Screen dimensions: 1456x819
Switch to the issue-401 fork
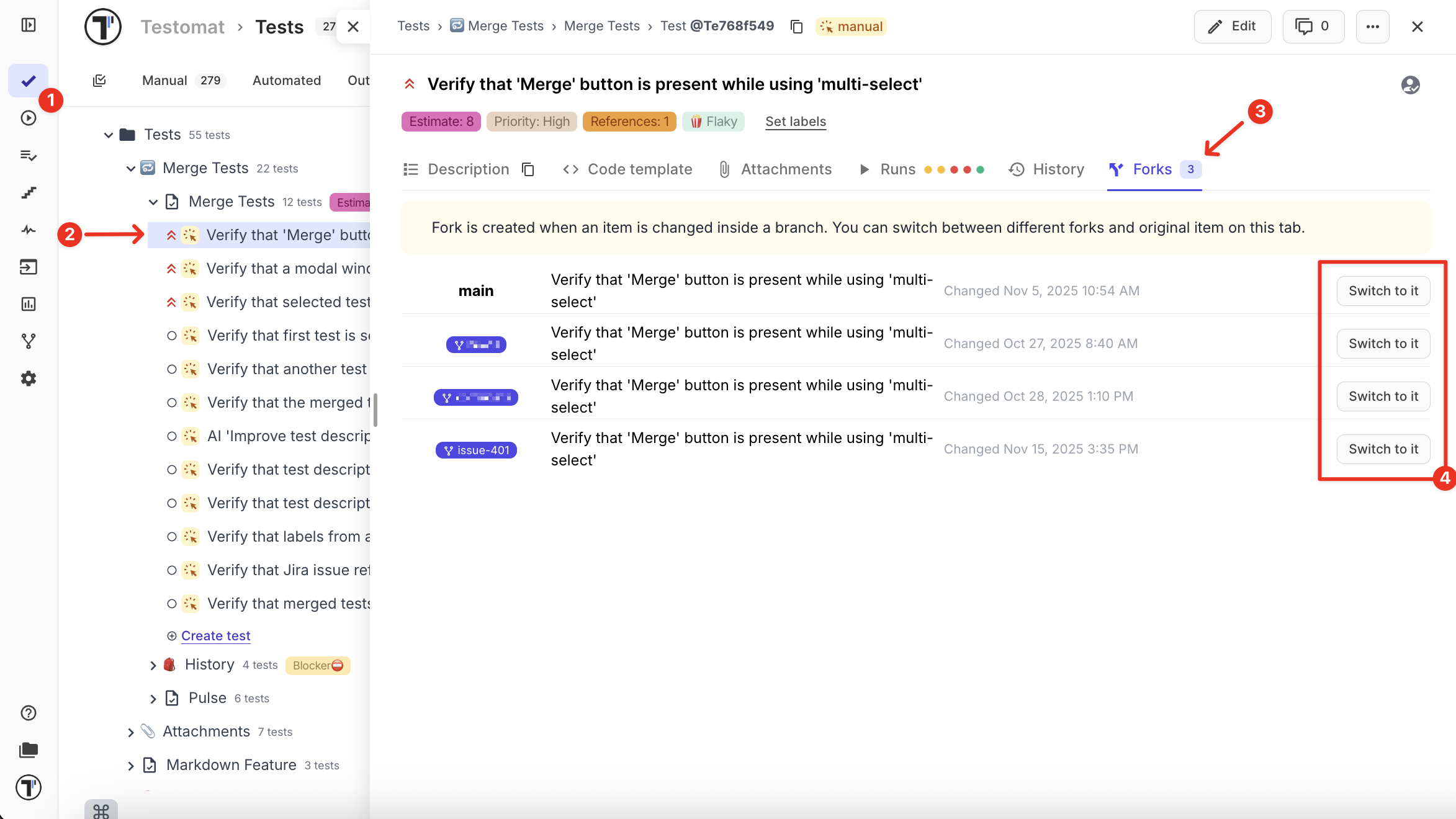[x=1383, y=449]
